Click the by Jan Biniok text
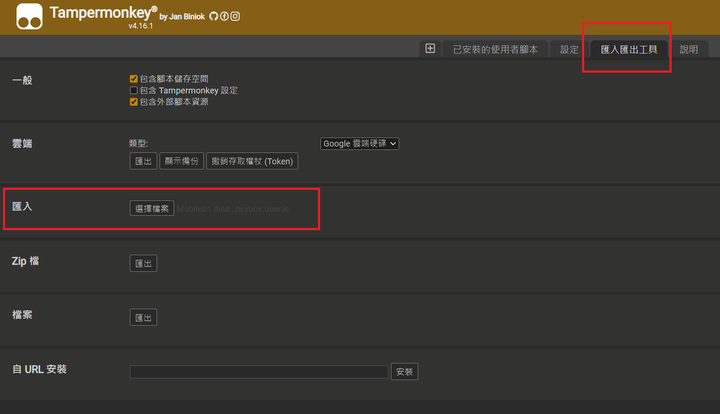Viewport: 720px width, 414px height. tap(182, 17)
